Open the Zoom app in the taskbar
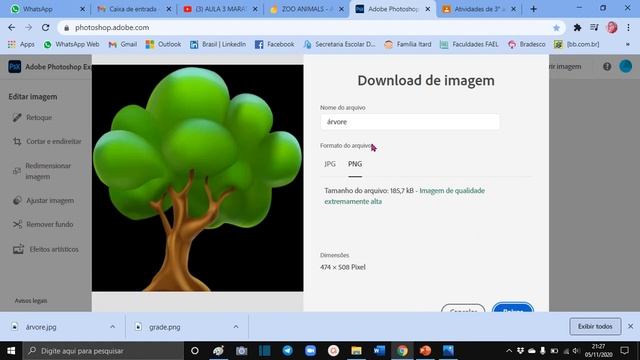Screen dimensions: 640x360 click(311, 351)
